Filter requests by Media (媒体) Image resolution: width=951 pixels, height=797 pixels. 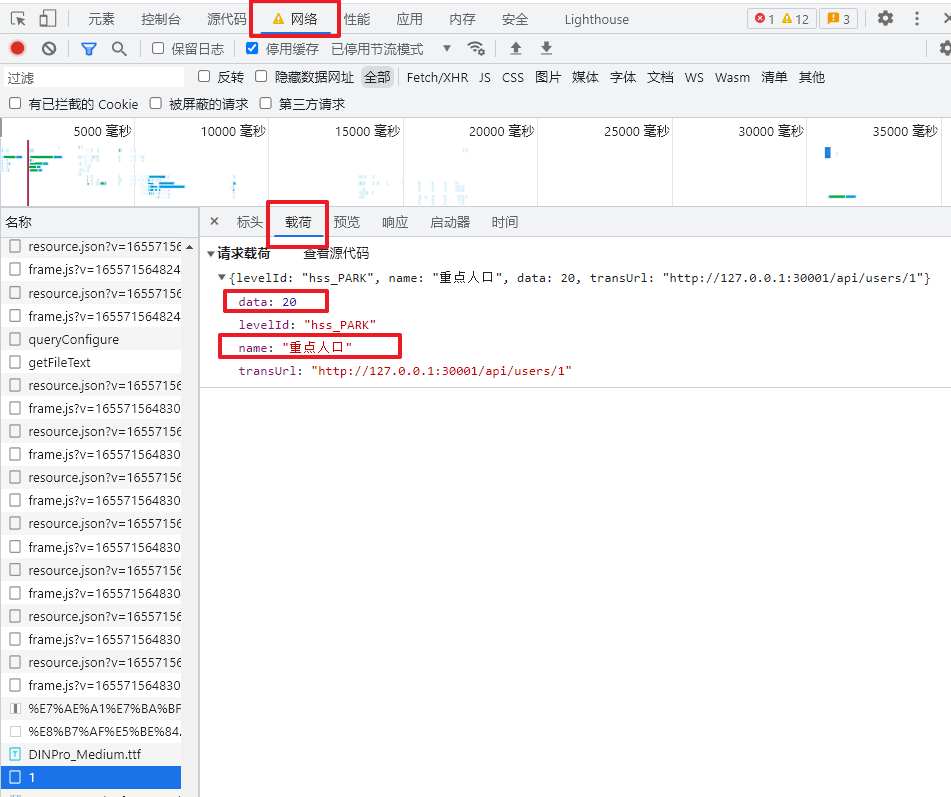585,77
